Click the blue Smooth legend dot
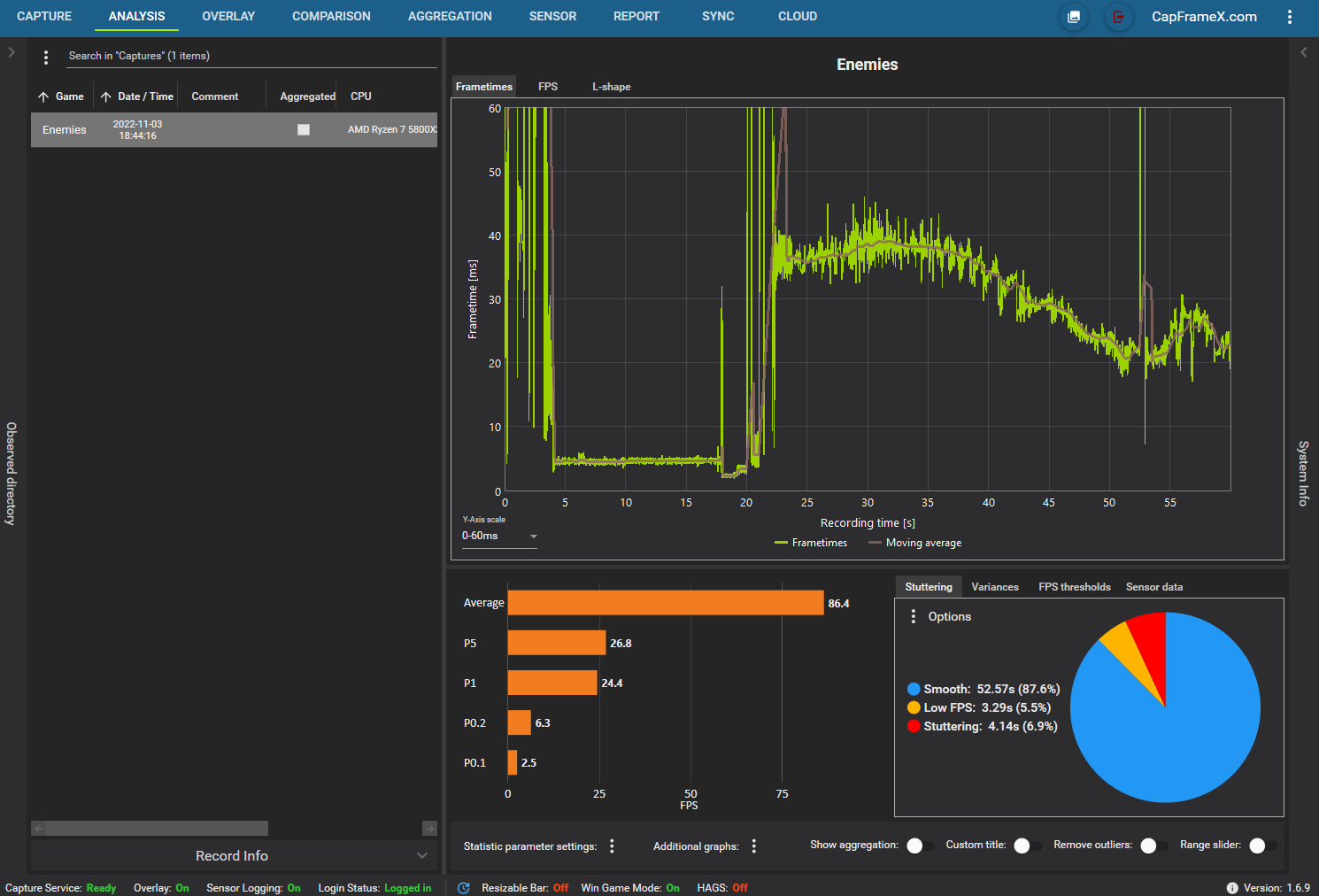The height and width of the screenshot is (896, 1319). [x=914, y=689]
